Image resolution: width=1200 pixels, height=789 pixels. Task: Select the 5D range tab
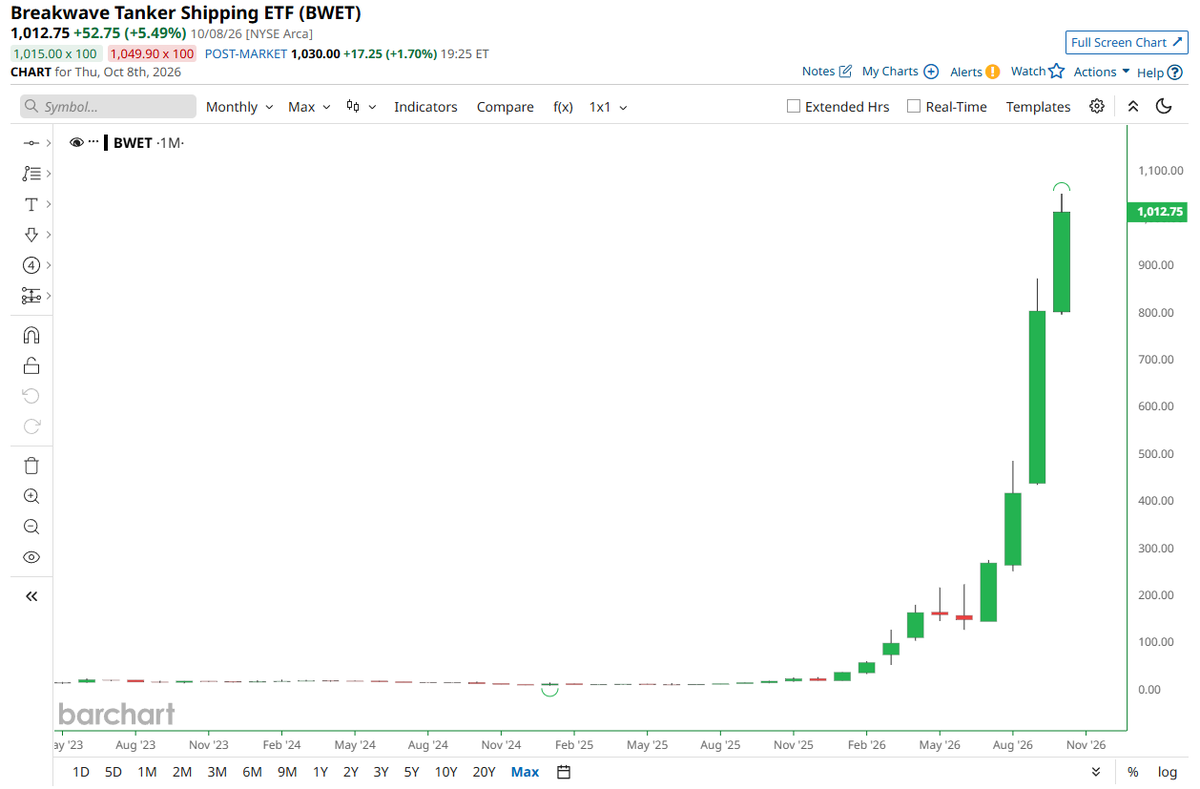[113, 772]
